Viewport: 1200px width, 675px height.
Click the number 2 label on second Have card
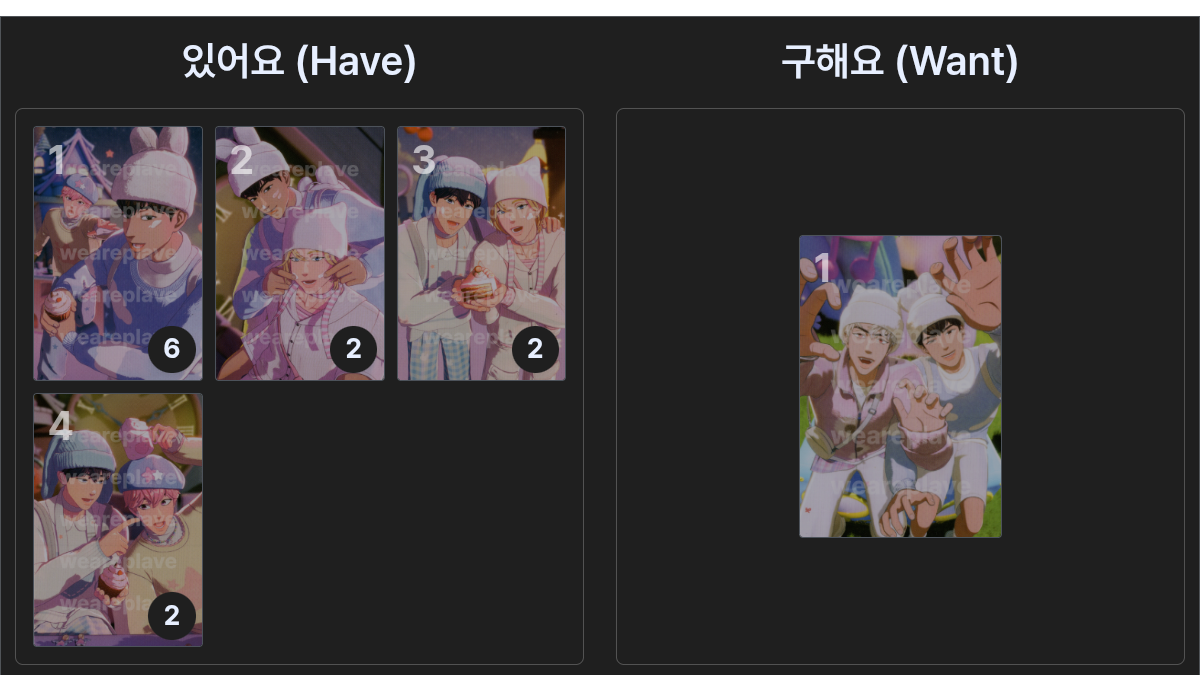[241, 160]
